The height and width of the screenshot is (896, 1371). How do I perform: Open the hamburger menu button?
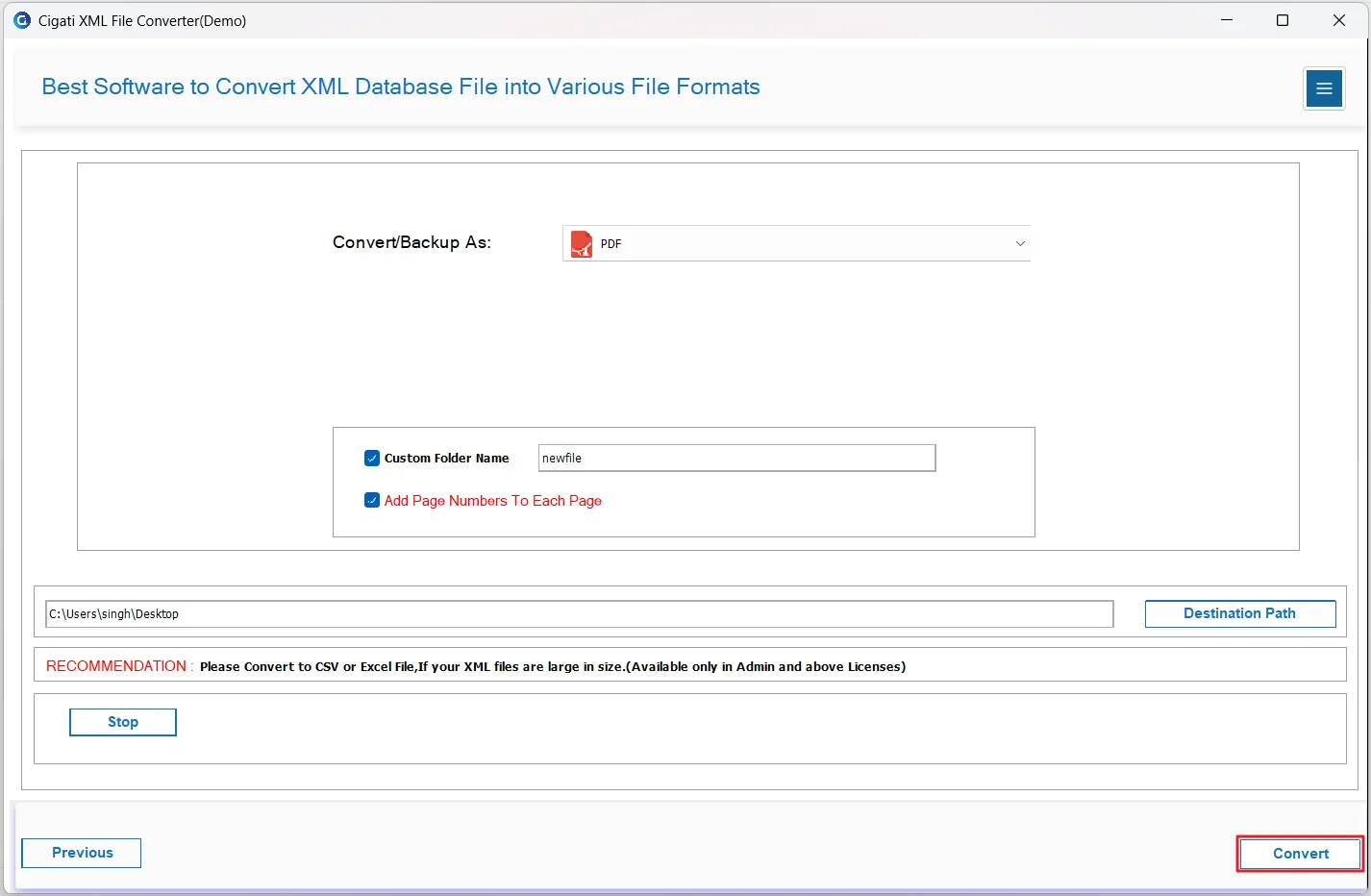click(x=1324, y=88)
